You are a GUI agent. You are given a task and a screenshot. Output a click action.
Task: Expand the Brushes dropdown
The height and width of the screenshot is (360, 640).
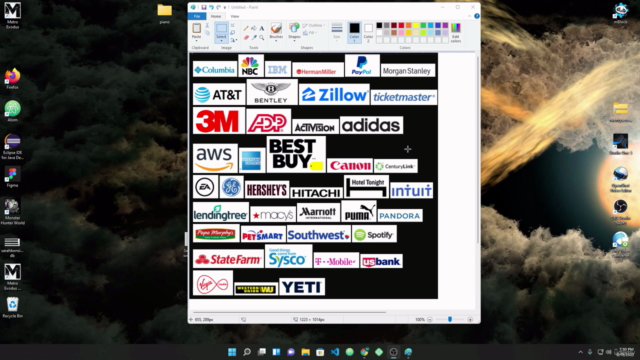click(x=276, y=41)
